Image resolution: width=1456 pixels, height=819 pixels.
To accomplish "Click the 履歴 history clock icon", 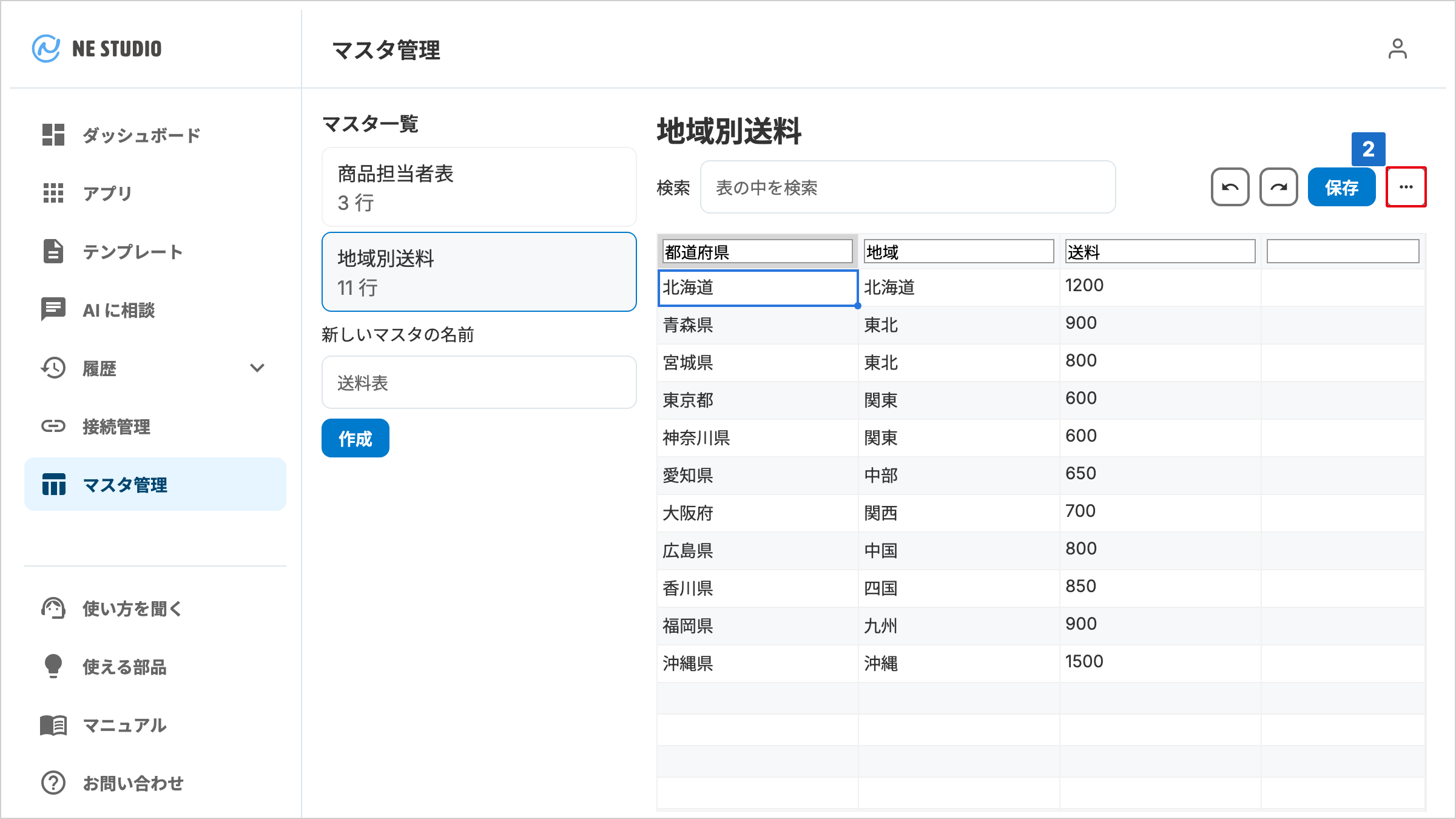I will coord(53,368).
